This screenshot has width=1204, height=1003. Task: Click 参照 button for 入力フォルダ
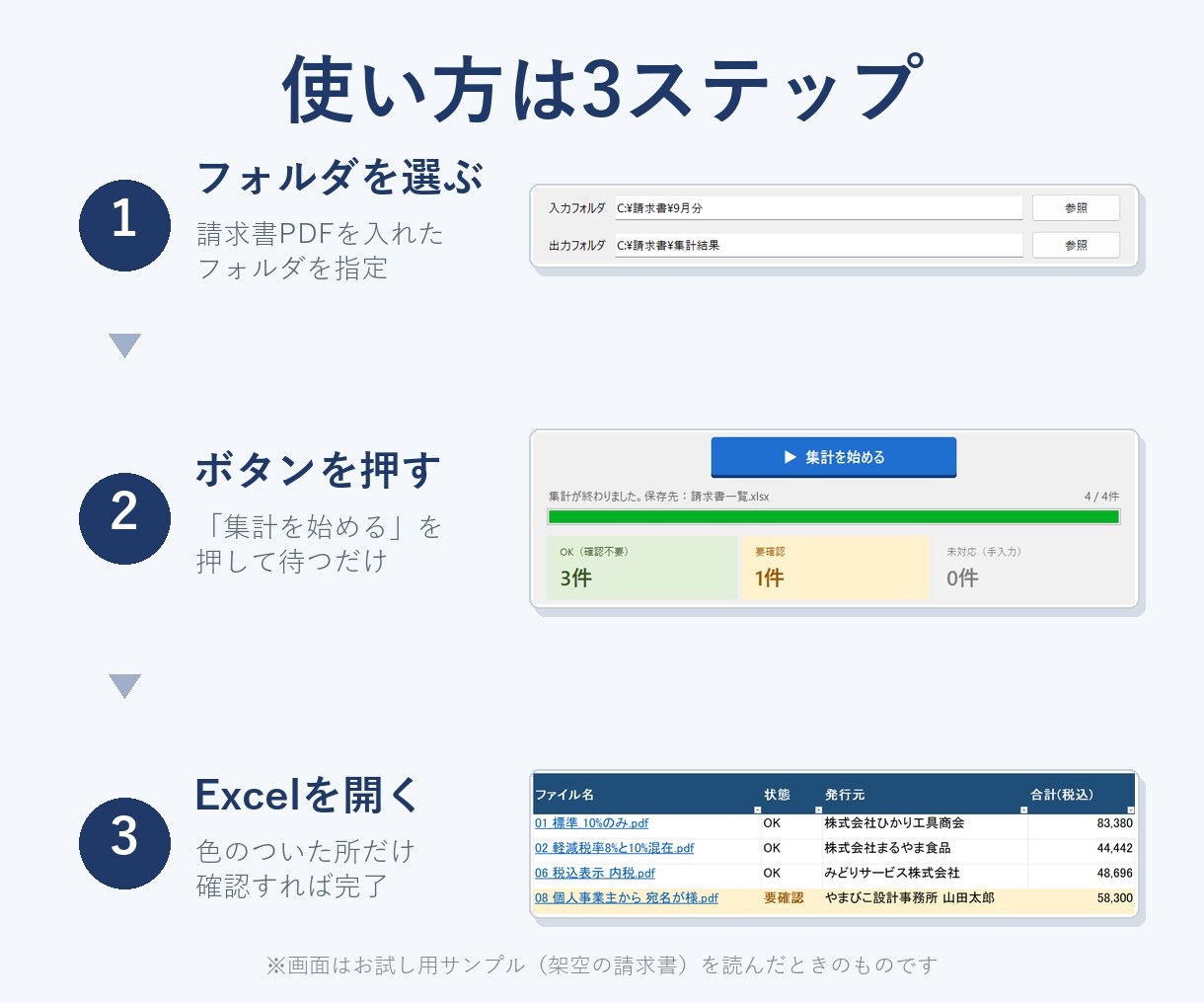click(1076, 208)
